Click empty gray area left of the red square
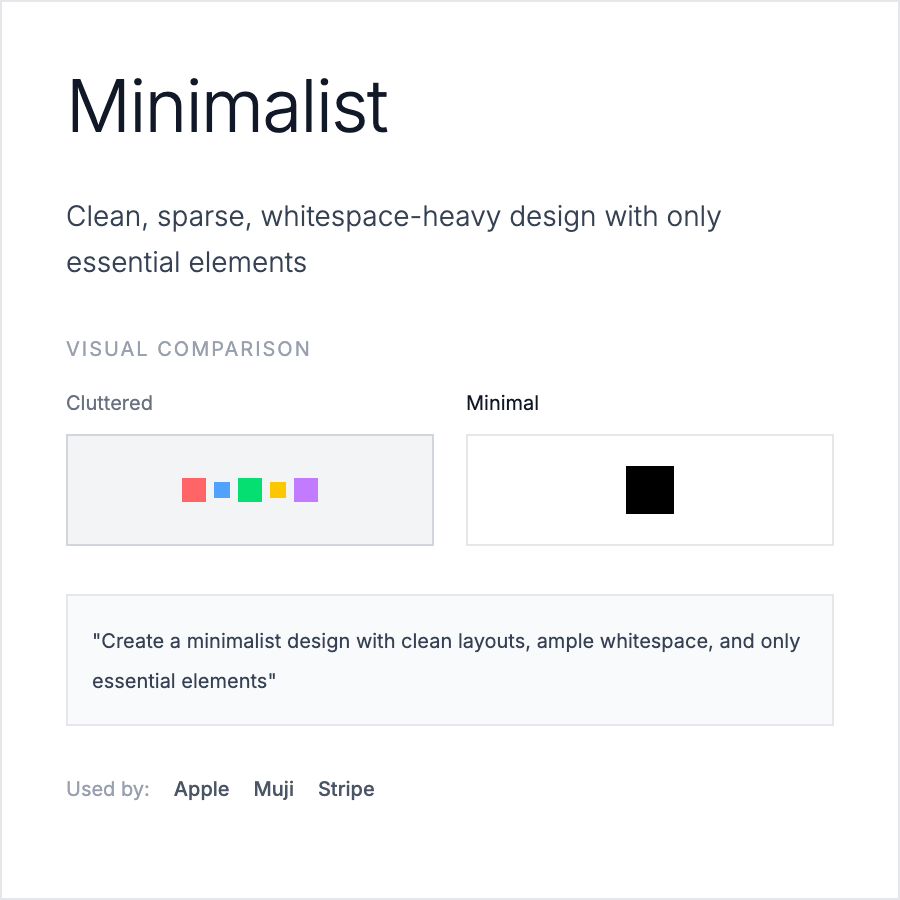 tap(120, 490)
